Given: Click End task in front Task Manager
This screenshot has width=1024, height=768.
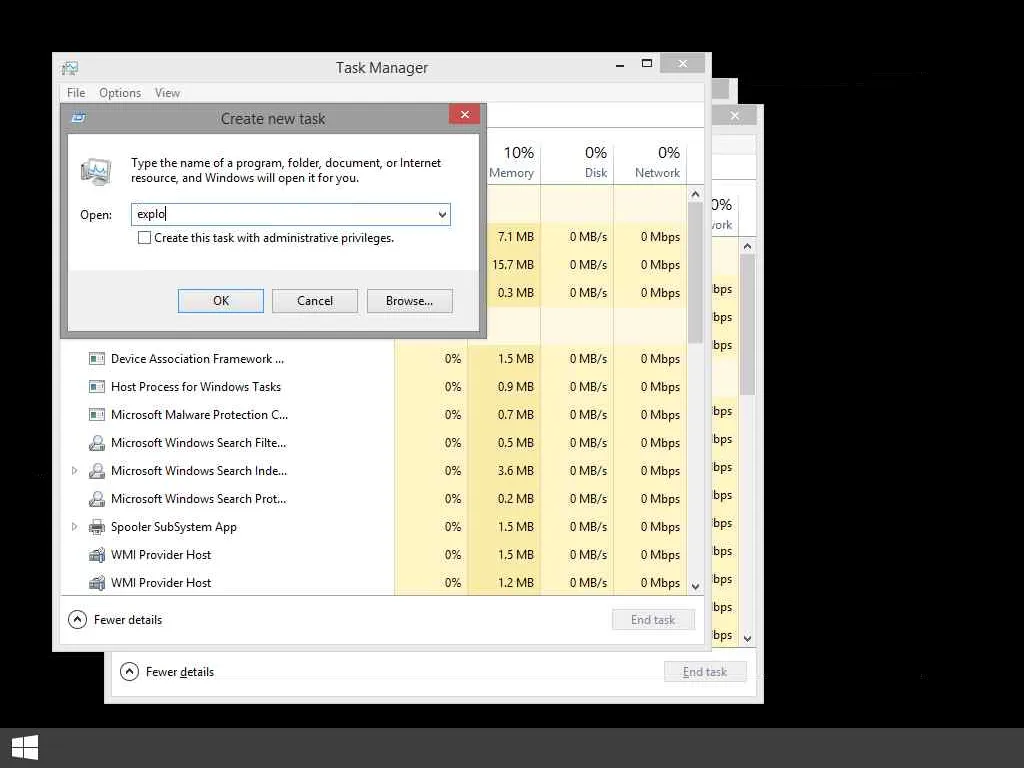Looking at the screenshot, I should coord(653,620).
